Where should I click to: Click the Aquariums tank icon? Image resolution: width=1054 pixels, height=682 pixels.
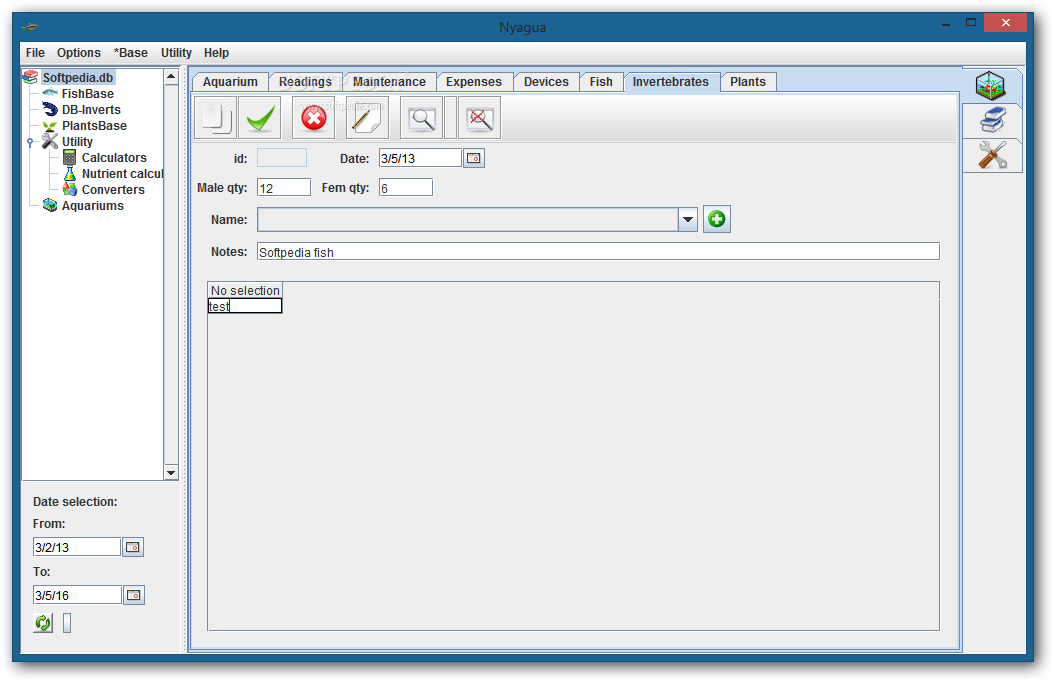tap(50, 205)
